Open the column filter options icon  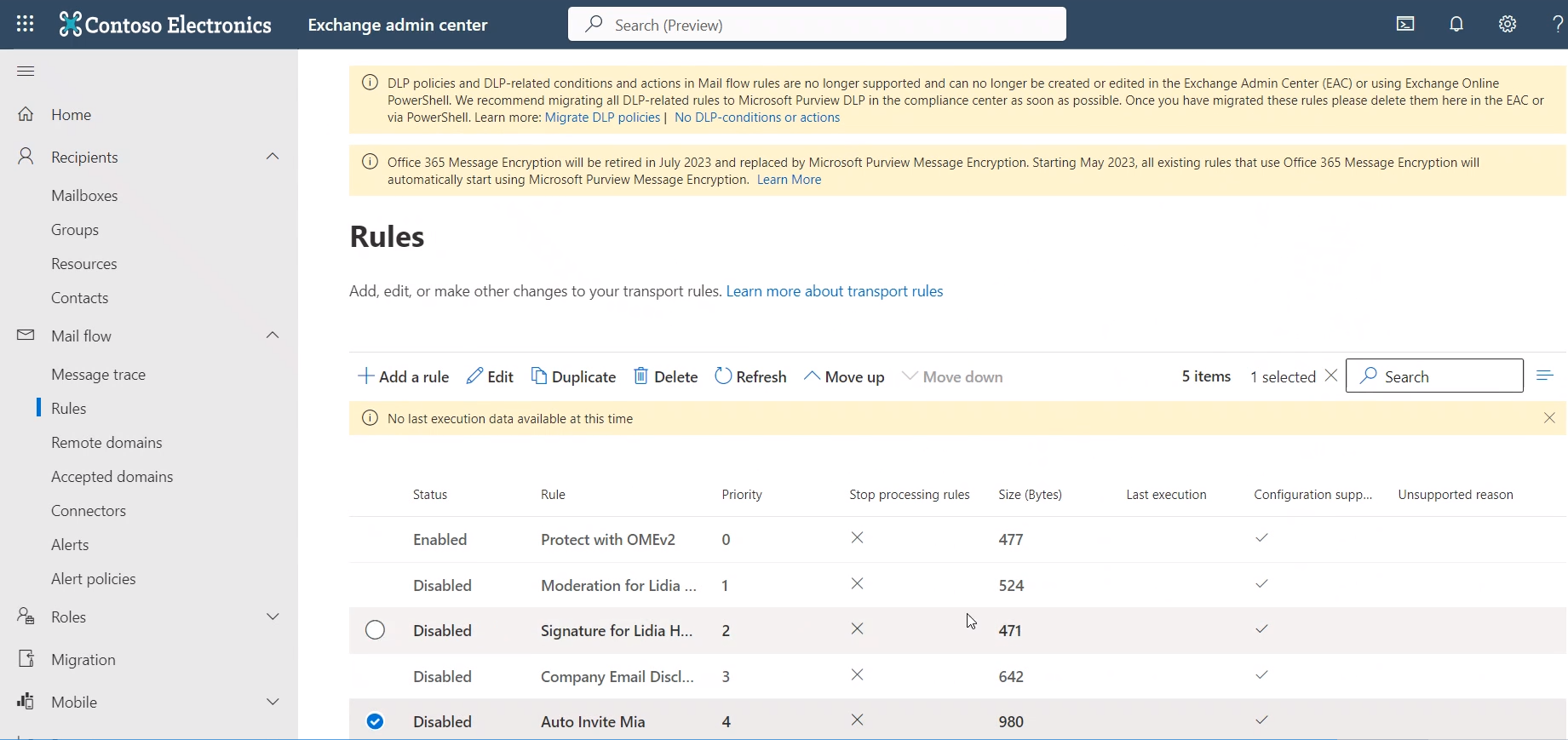[1544, 376]
